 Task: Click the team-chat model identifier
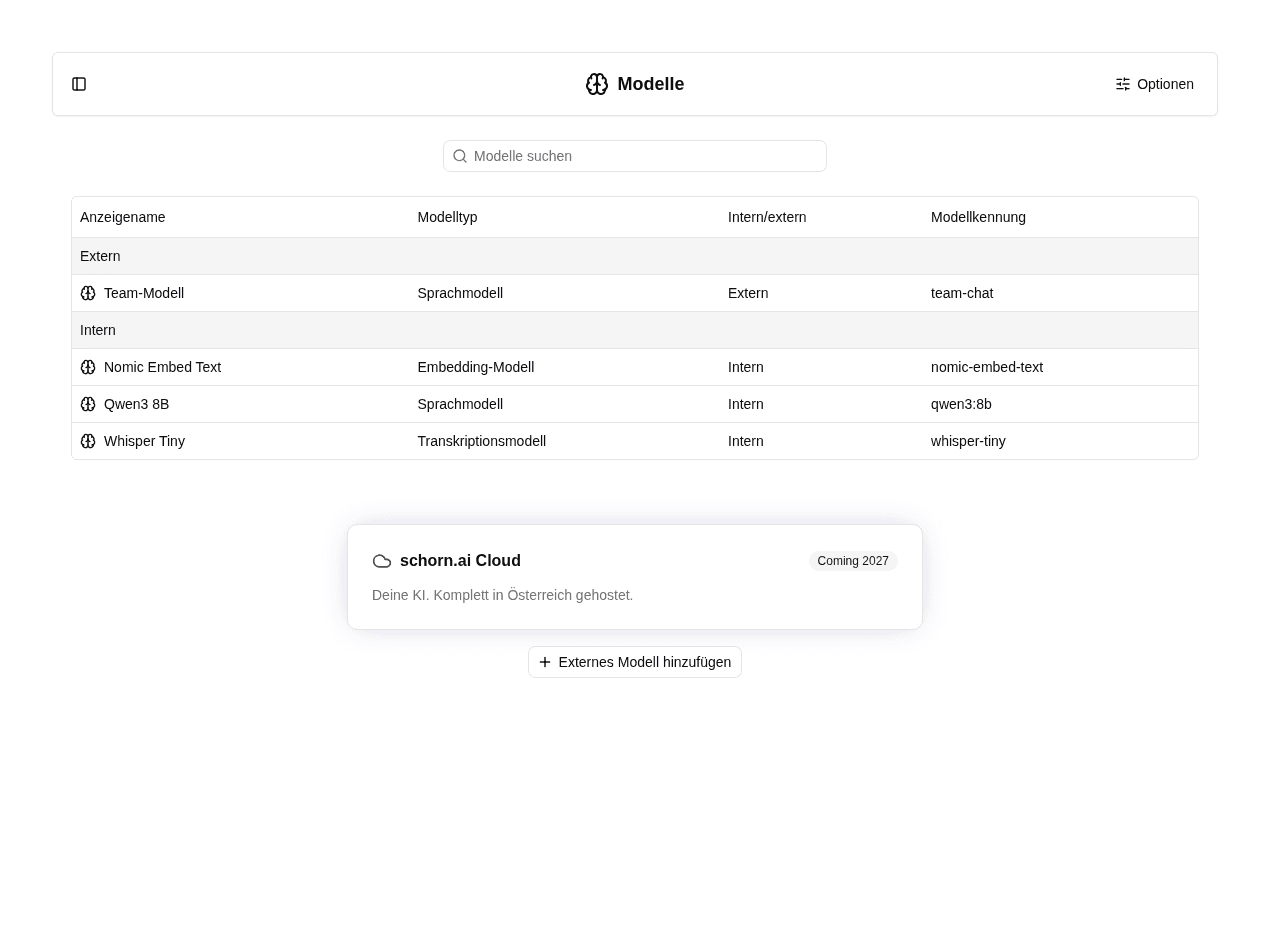(962, 293)
